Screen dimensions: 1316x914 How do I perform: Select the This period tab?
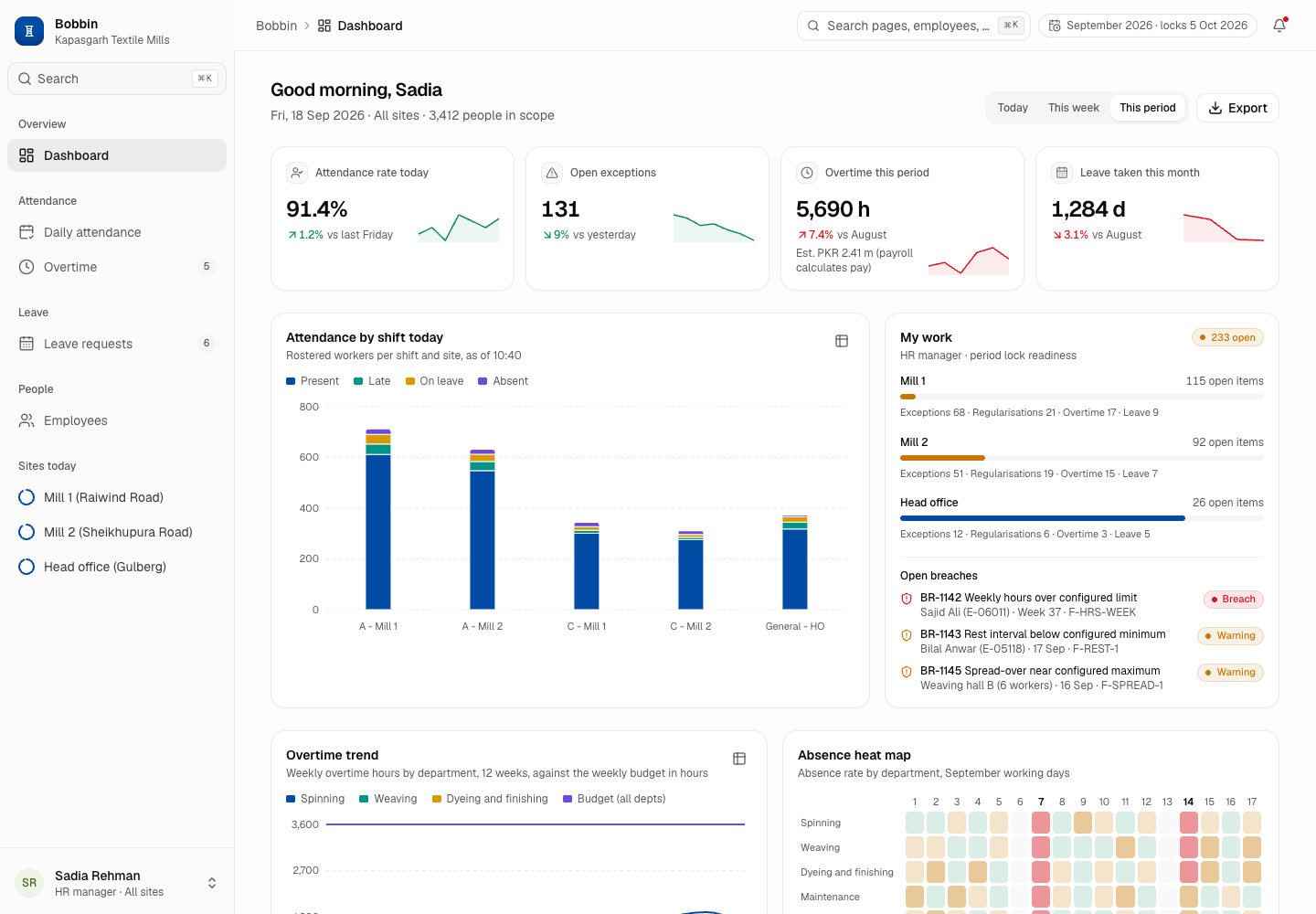[1148, 108]
